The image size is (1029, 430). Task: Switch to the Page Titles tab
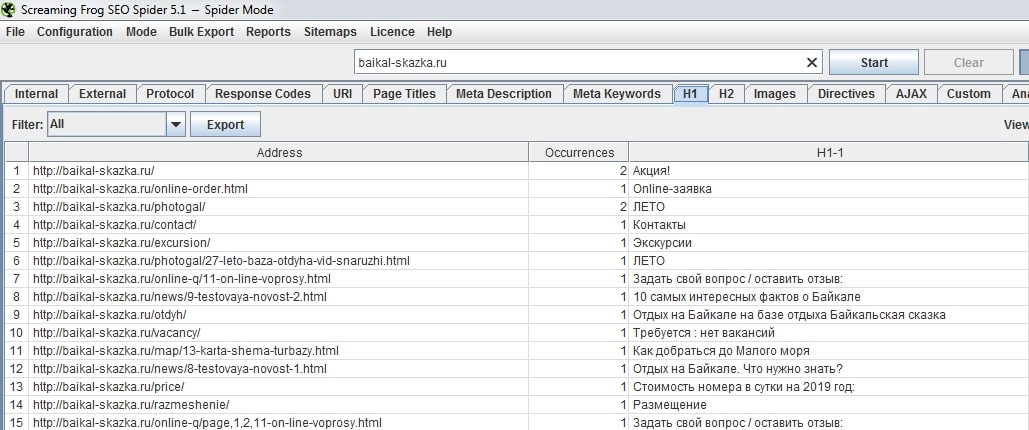tap(404, 94)
